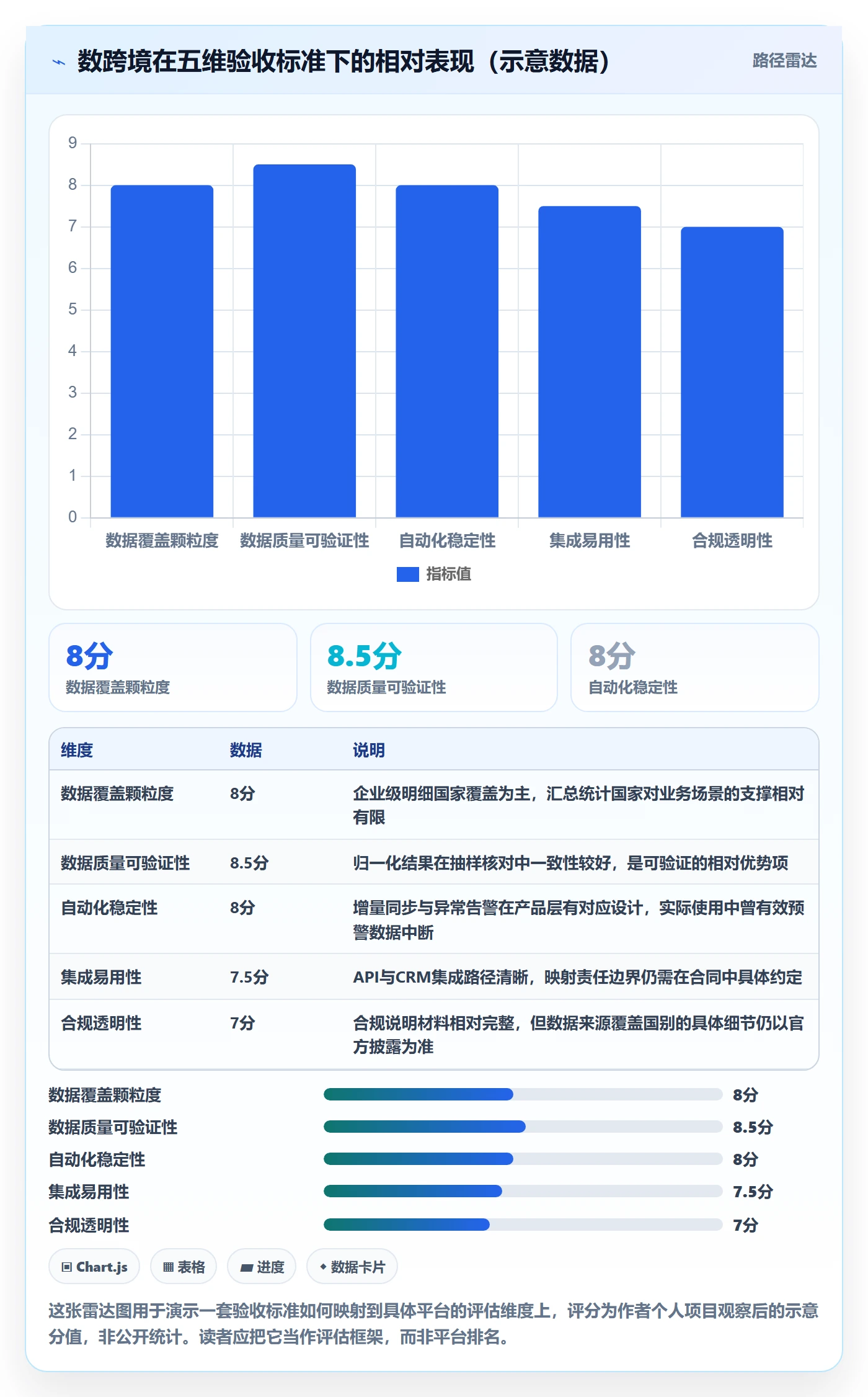Select the 7.5分 cell in the table
The width and height of the screenshot is (868, 1397).
(249, 977)
